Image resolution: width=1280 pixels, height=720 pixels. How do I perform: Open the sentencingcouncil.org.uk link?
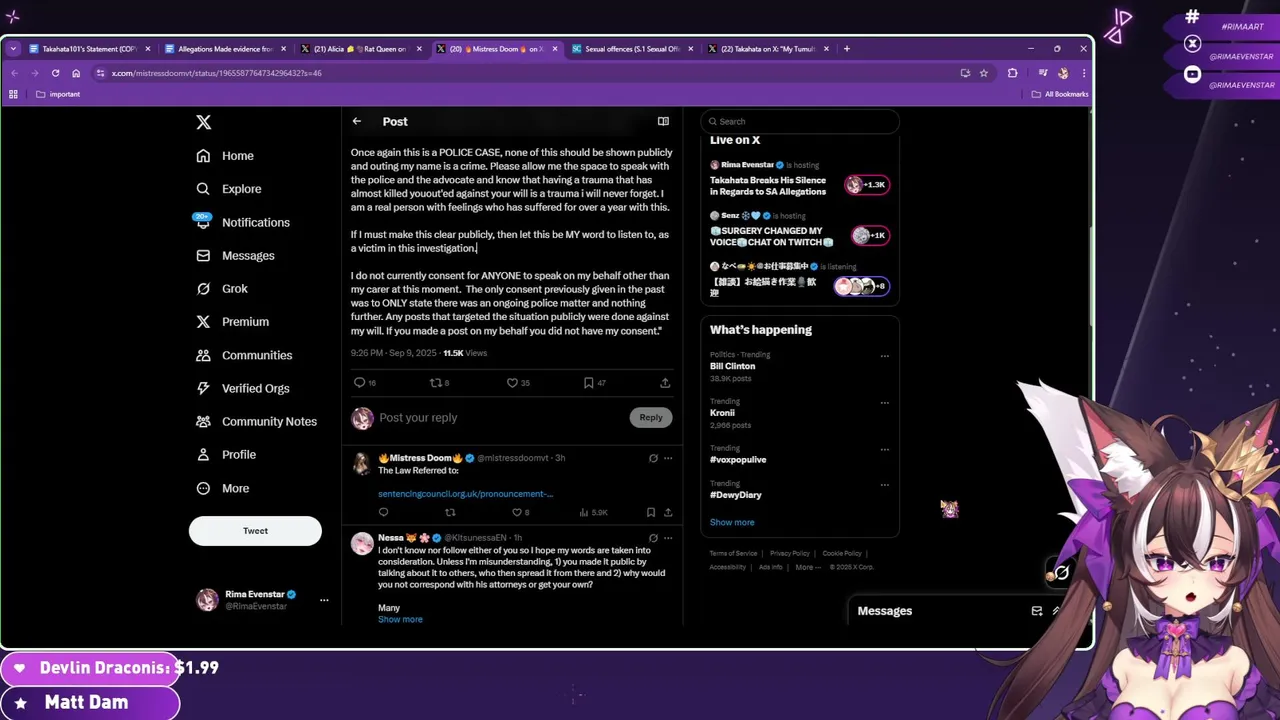[x=465, y=494]
